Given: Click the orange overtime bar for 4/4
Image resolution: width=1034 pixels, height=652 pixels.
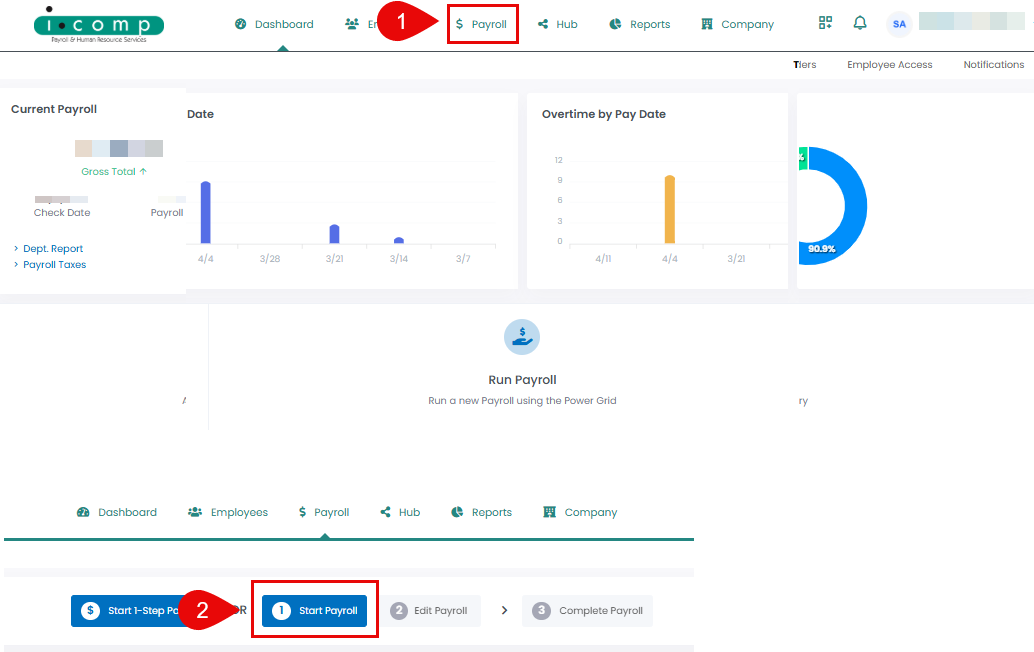Looking at the screenshot, I should tap(669, 210).
